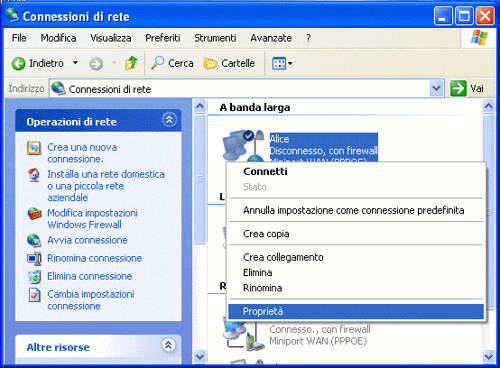
Task: Click the Avvia connessione globe icon
Action: click(34, 241)
